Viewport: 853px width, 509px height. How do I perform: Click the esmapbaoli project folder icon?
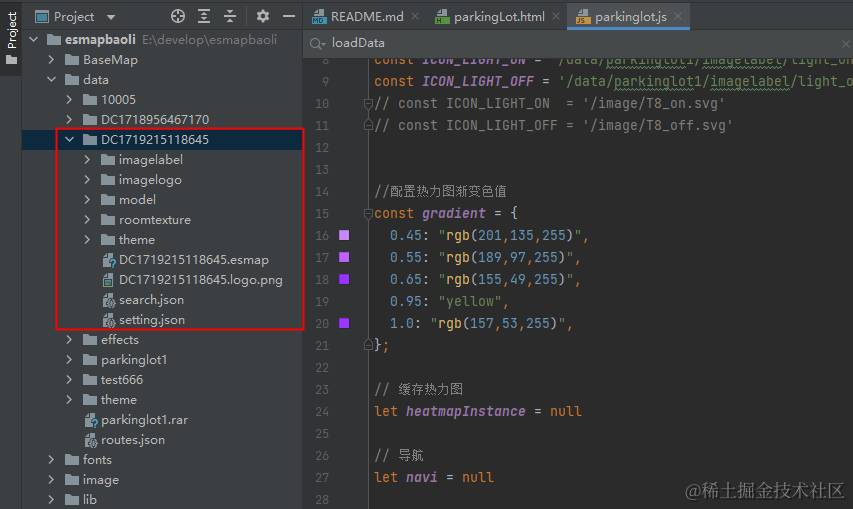tap(54, 40)
